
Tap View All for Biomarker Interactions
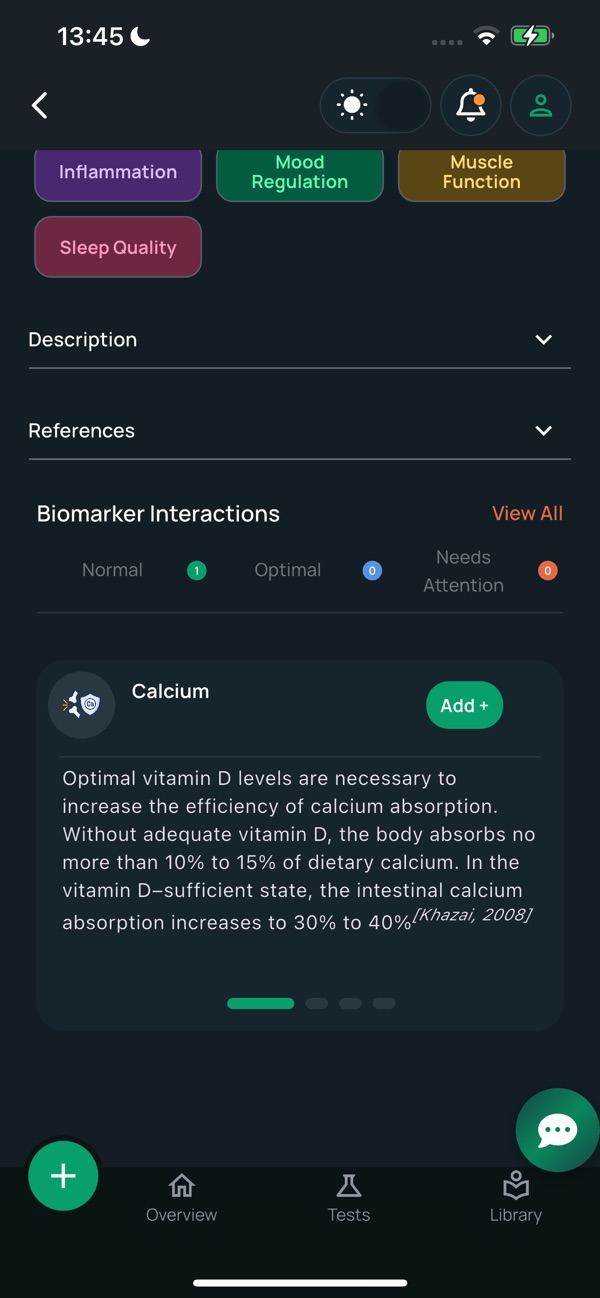[527, 513]
